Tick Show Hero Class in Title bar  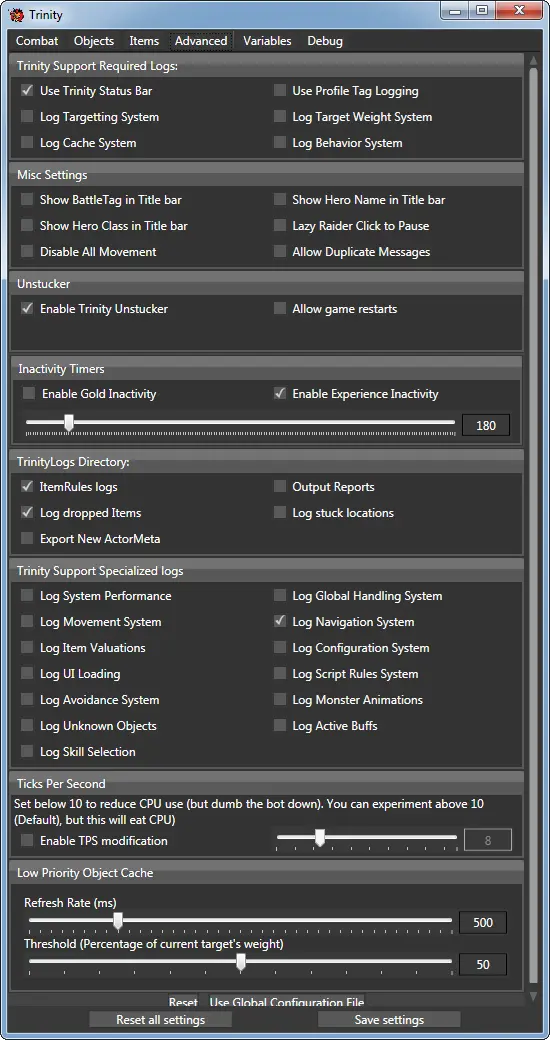[27, 226]
